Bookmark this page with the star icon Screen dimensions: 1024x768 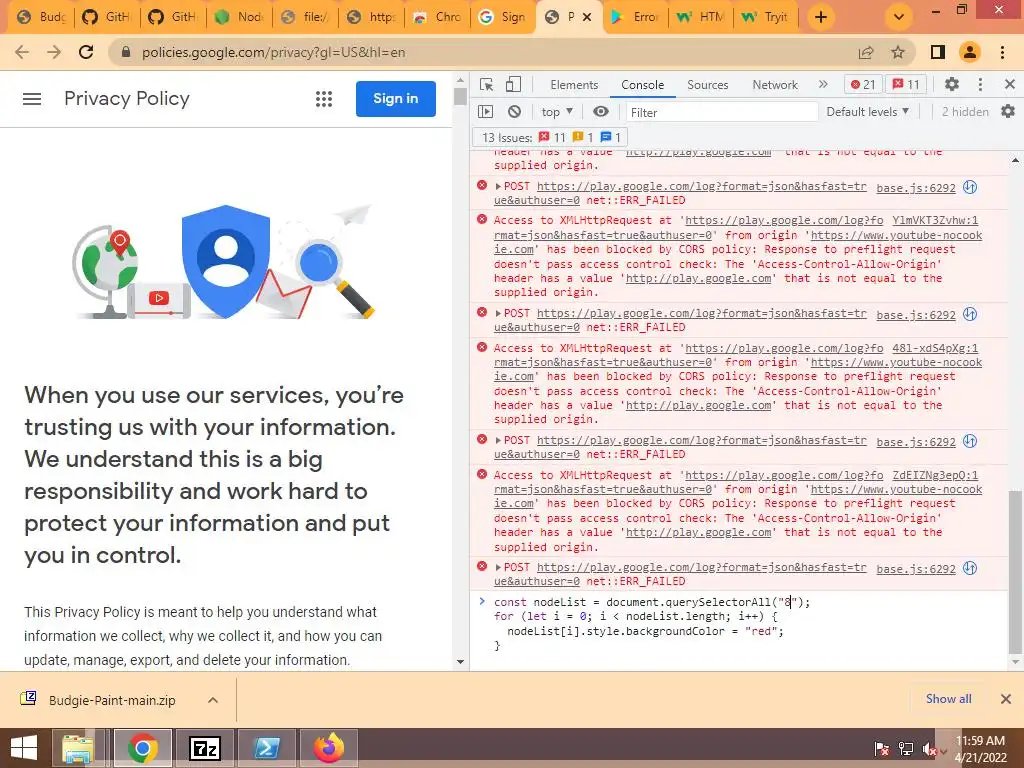coord(898,52)
